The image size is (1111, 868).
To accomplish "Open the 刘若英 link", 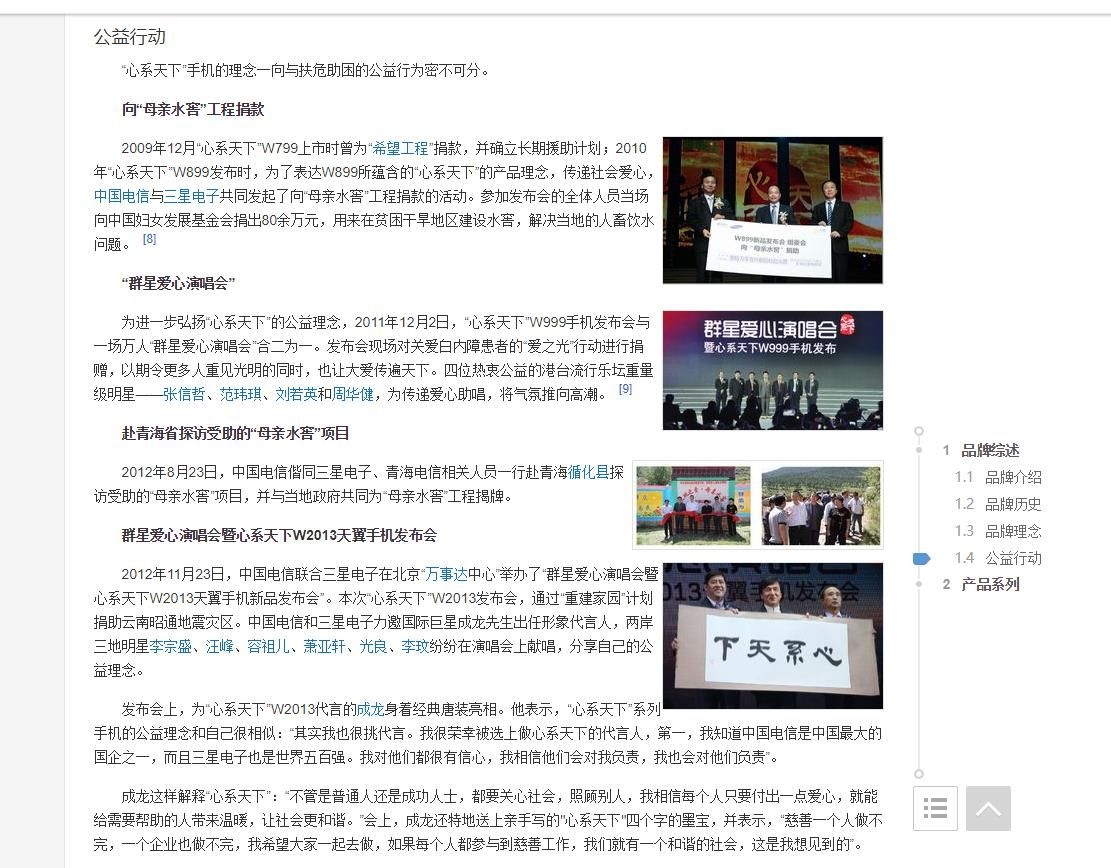I will (x=296, y=394).
